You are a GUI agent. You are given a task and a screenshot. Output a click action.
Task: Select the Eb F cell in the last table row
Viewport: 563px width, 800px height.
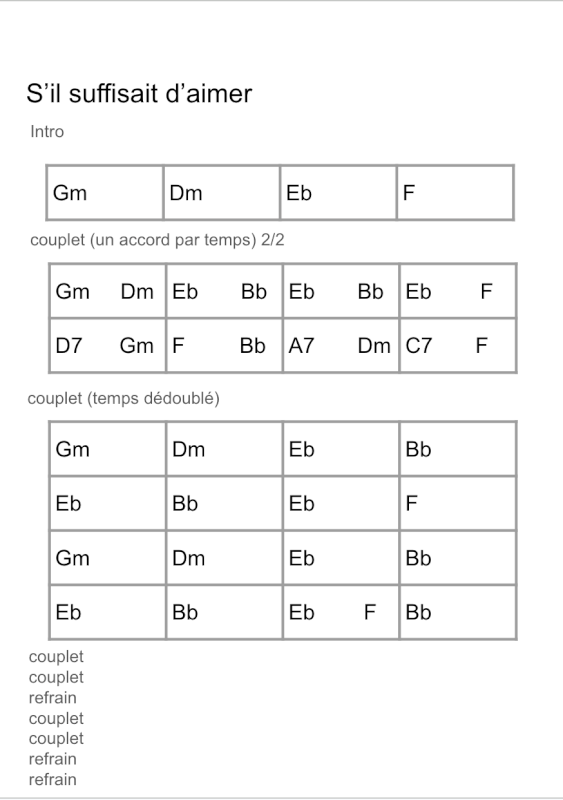[341, 612]
